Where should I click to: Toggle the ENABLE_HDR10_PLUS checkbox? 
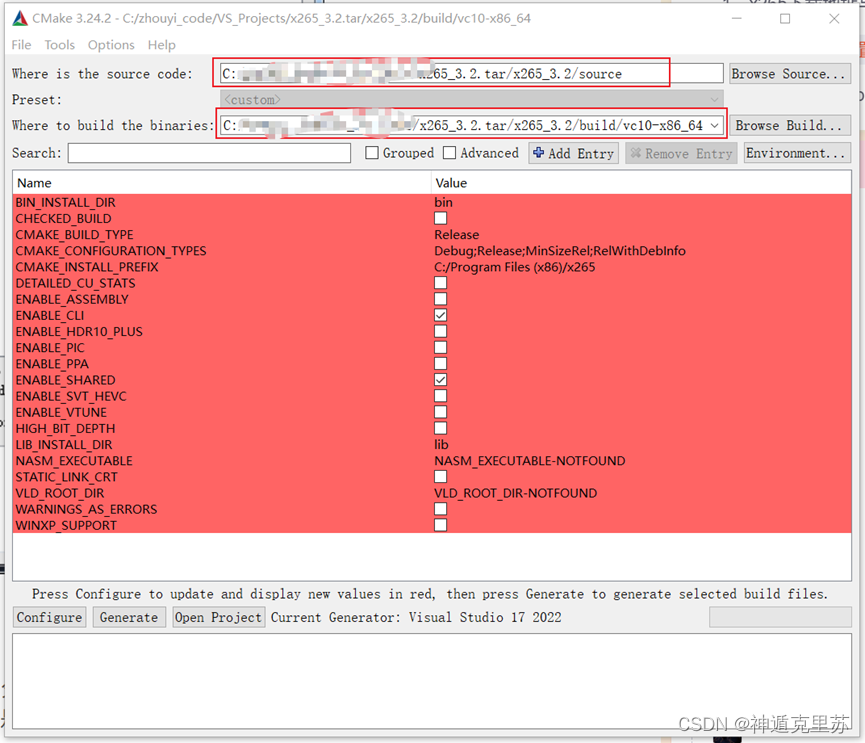440,332
